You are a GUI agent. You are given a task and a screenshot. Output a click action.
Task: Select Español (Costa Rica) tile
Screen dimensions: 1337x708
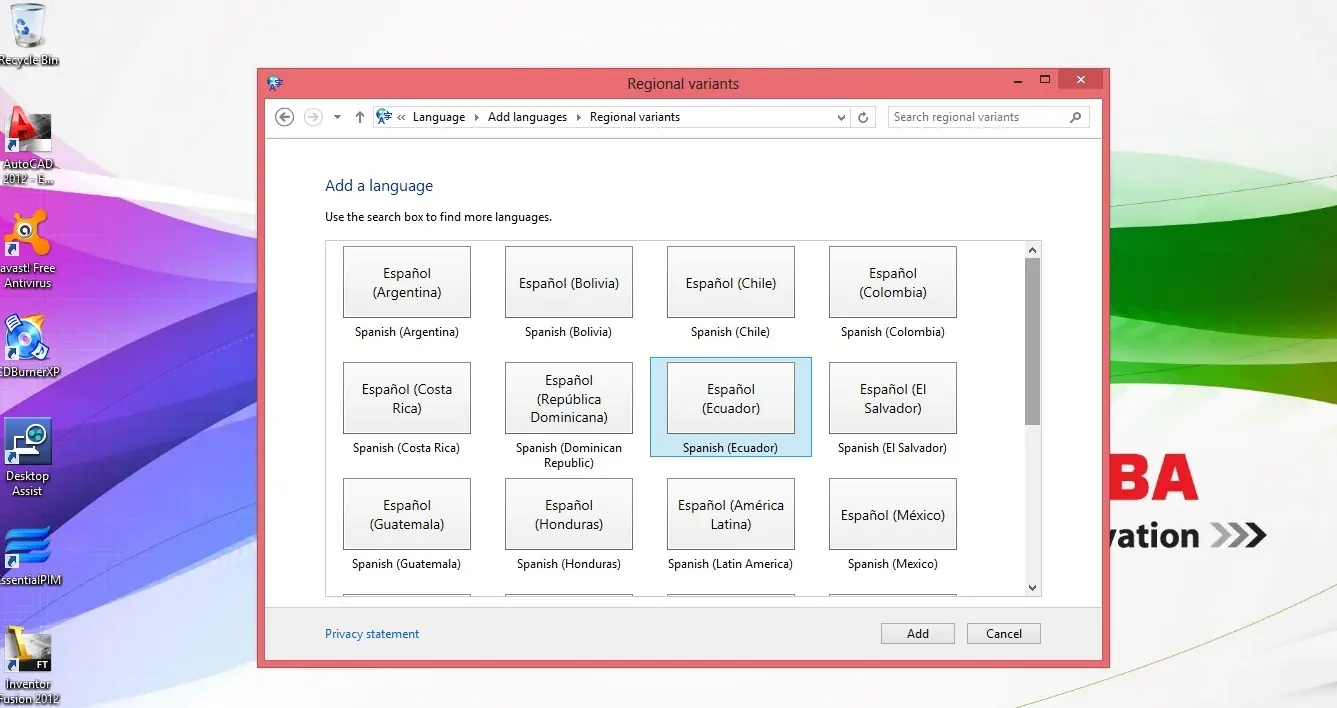click(407, 398)
